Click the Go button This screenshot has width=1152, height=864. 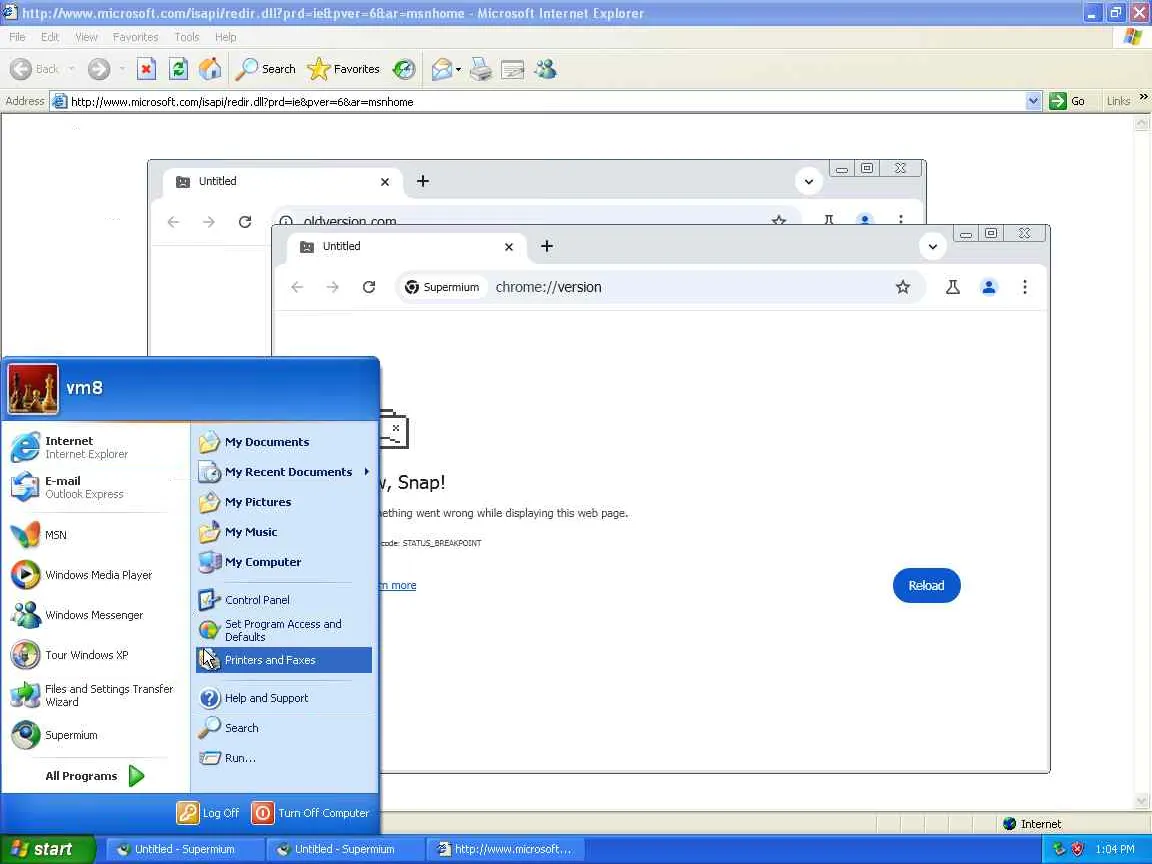tap(1068, 101)
